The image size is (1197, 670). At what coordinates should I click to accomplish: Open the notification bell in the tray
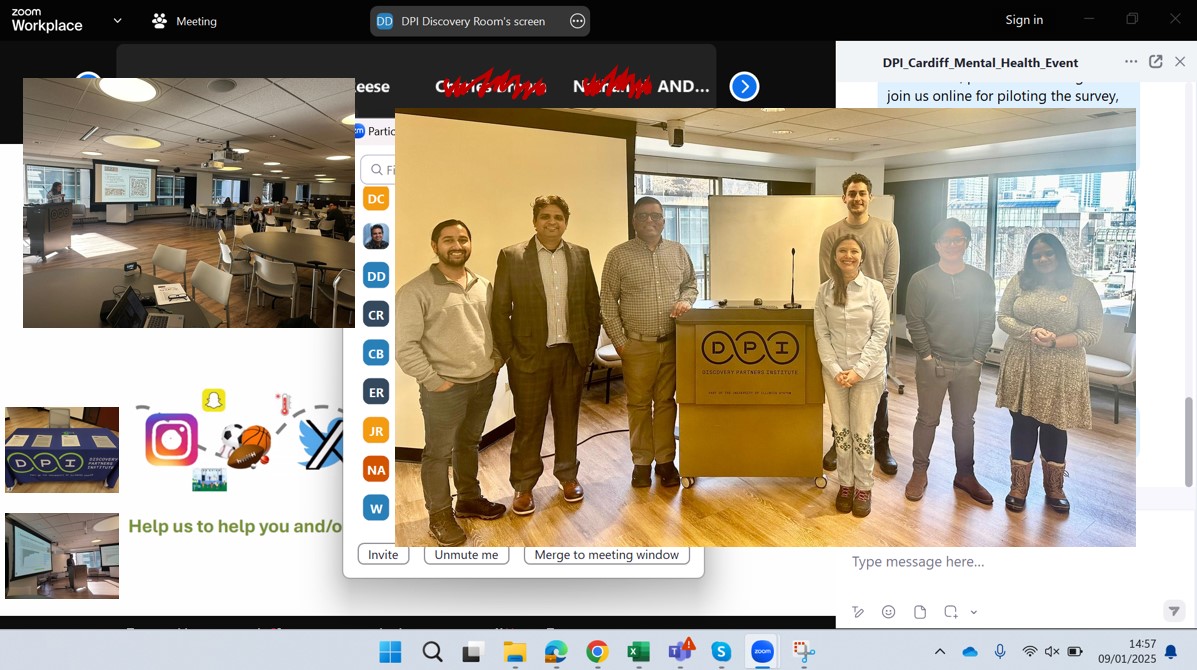pos(1170,652)
